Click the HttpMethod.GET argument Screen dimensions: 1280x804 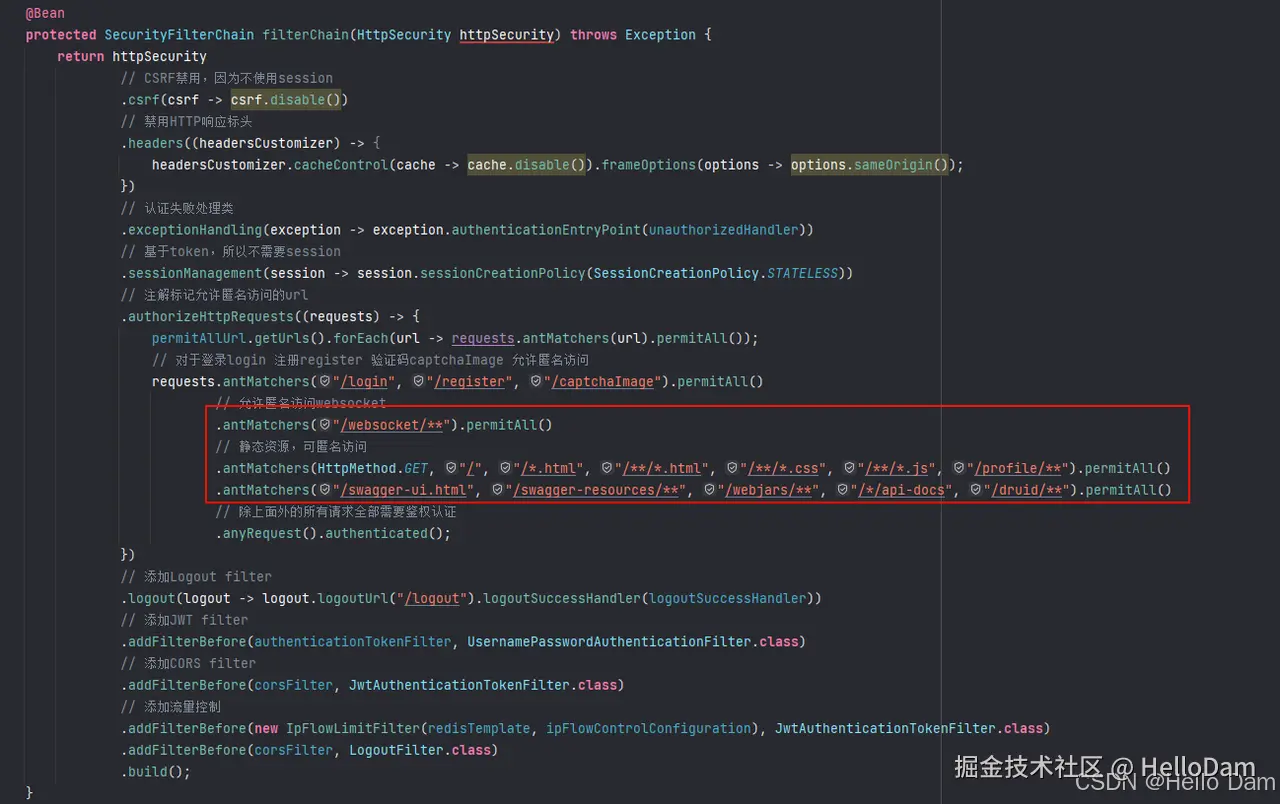[373, 468]
